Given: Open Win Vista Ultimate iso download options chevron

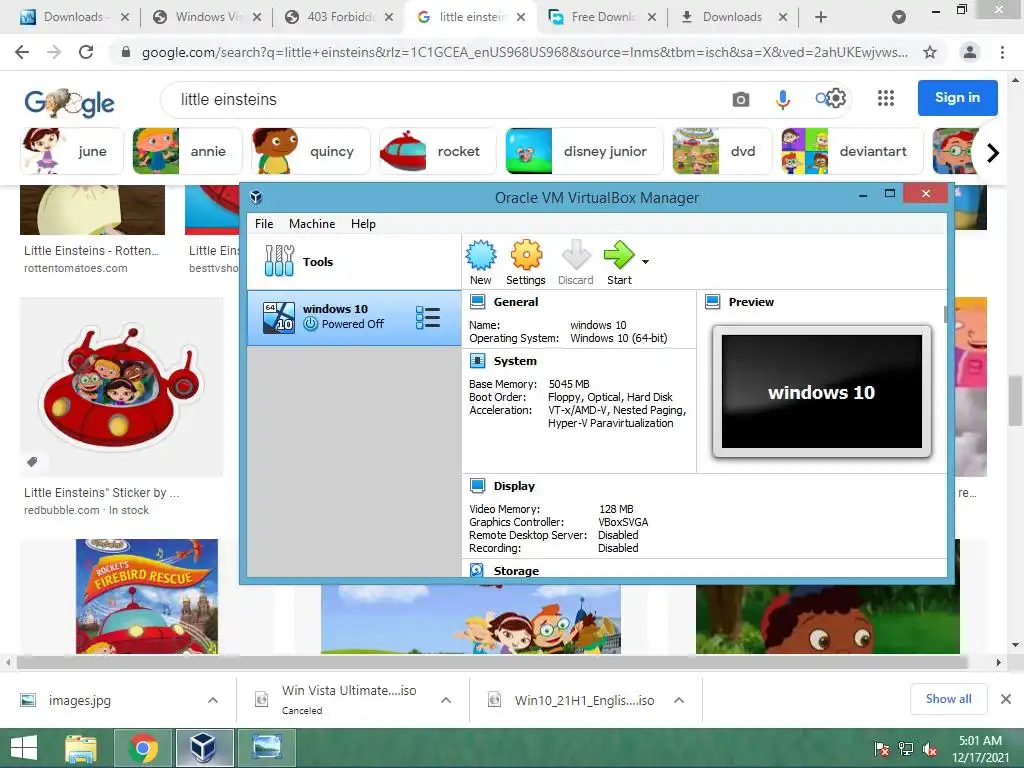Looking at the screenshot, I should (x=446, y=700).
